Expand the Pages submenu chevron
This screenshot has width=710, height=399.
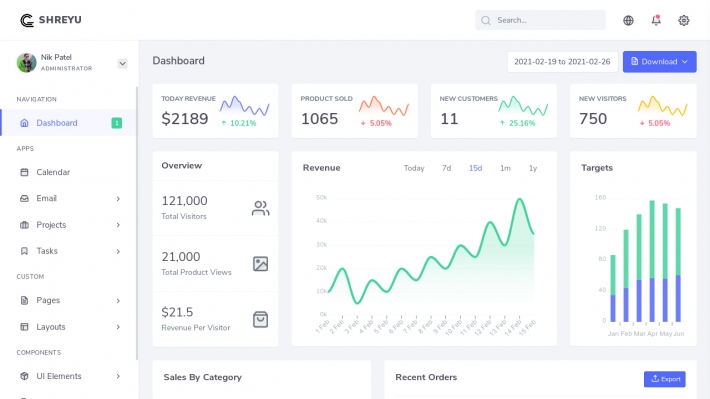click(118, 300)
